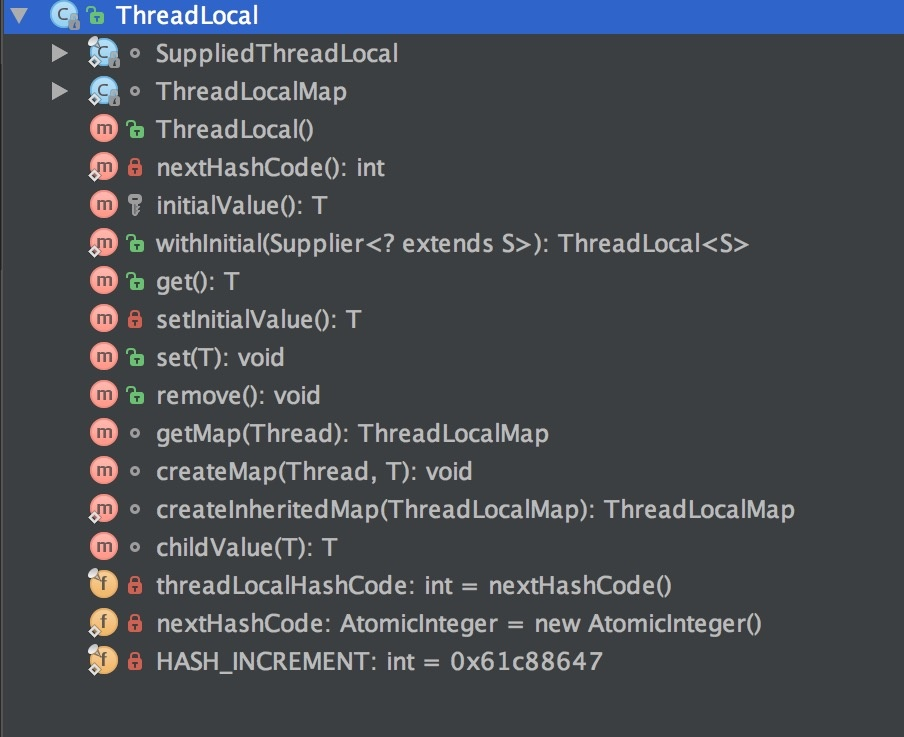Click the method icon beside remove()
904x737 pixels.
106,394
